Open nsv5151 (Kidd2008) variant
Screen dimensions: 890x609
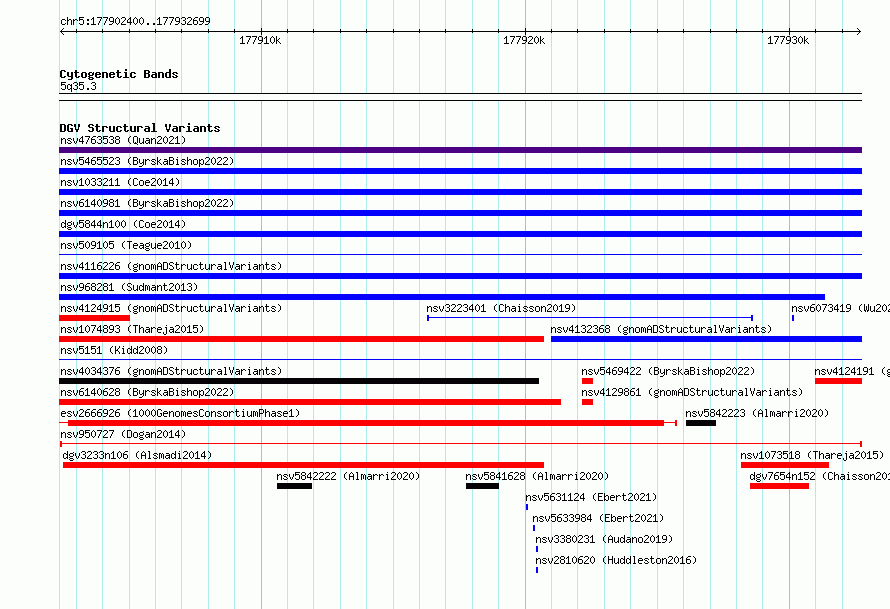click(x=114, y=350)
